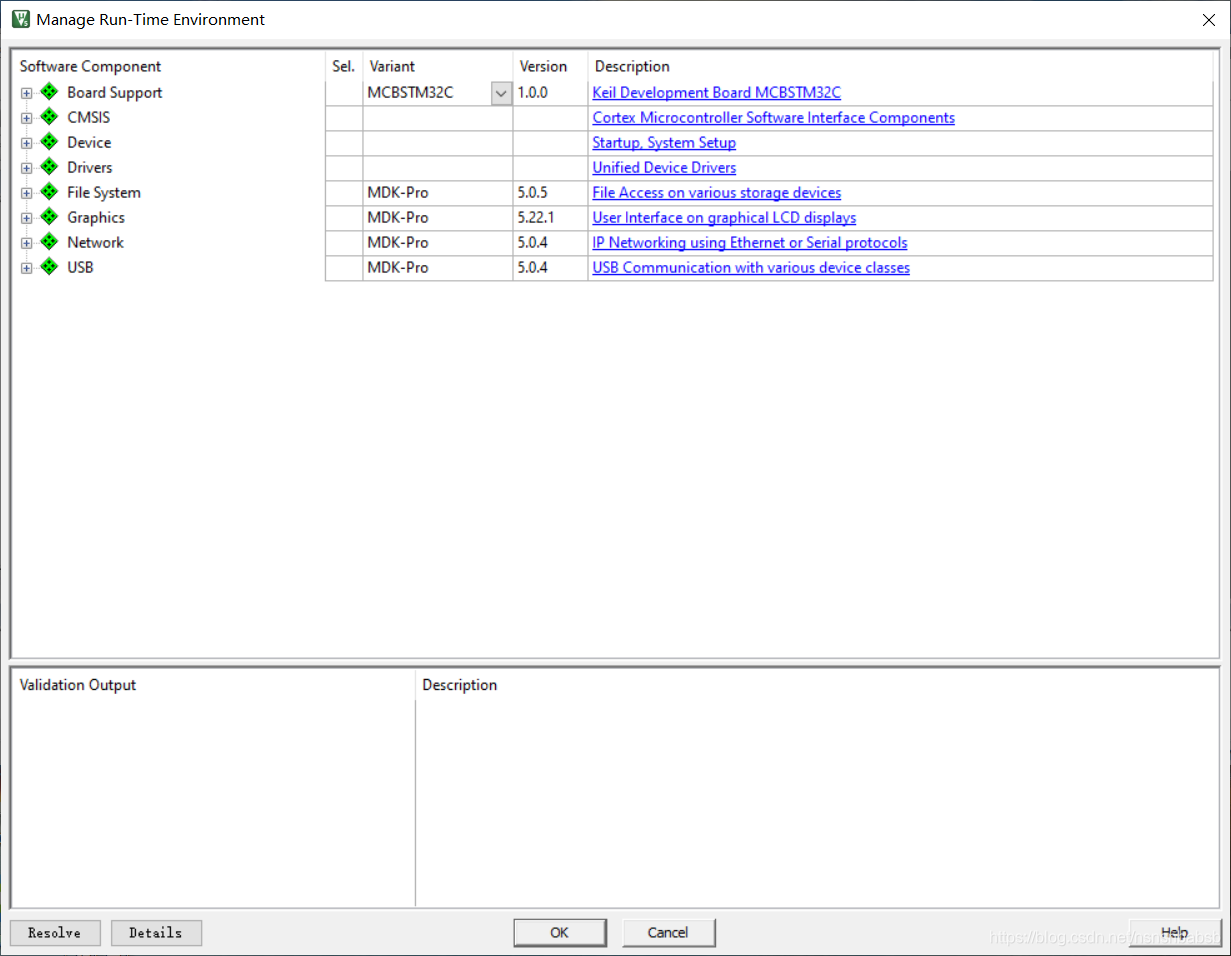The height and width of the screenshot is (956, 1231).
Task: Open the Startup, System Setup link
Action: coord(664,142)
